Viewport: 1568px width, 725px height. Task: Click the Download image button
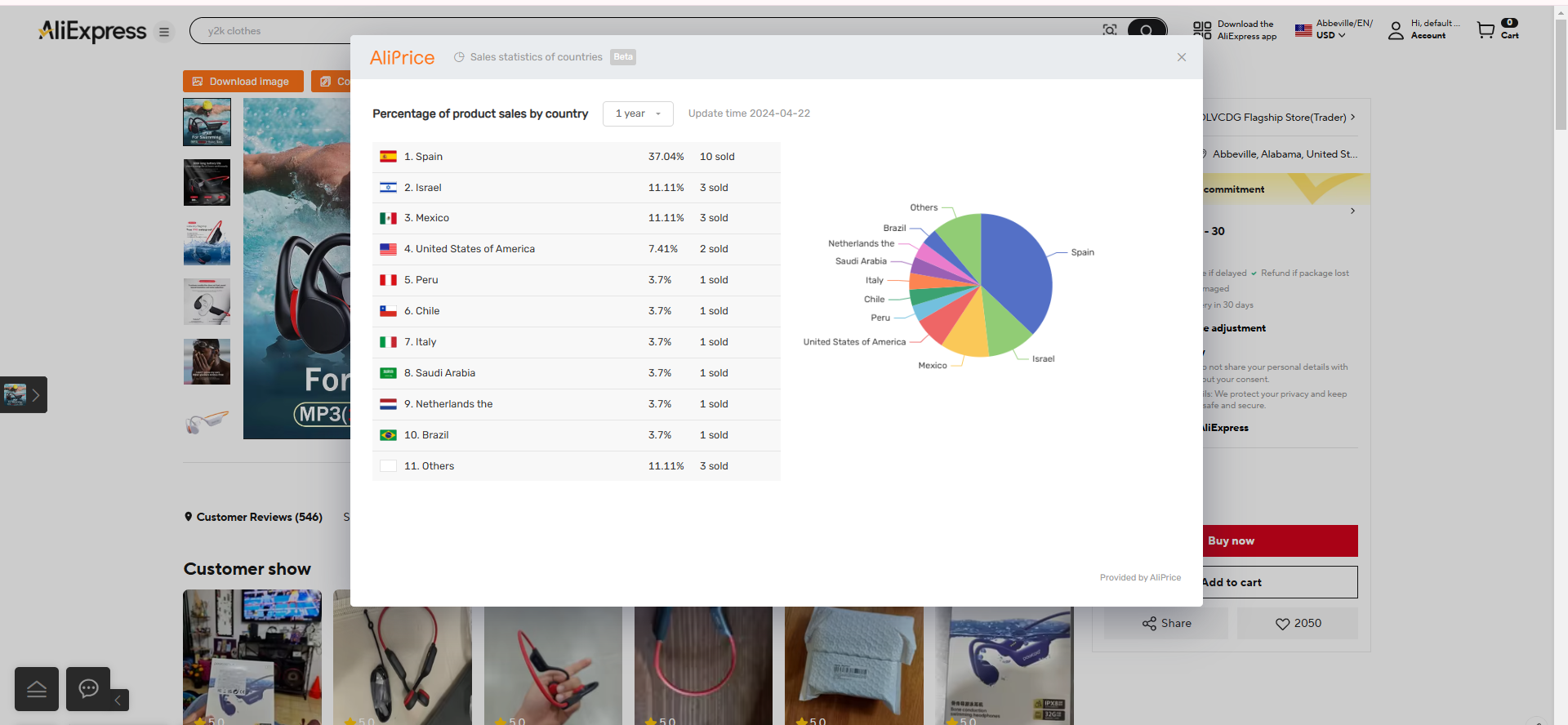243,82
